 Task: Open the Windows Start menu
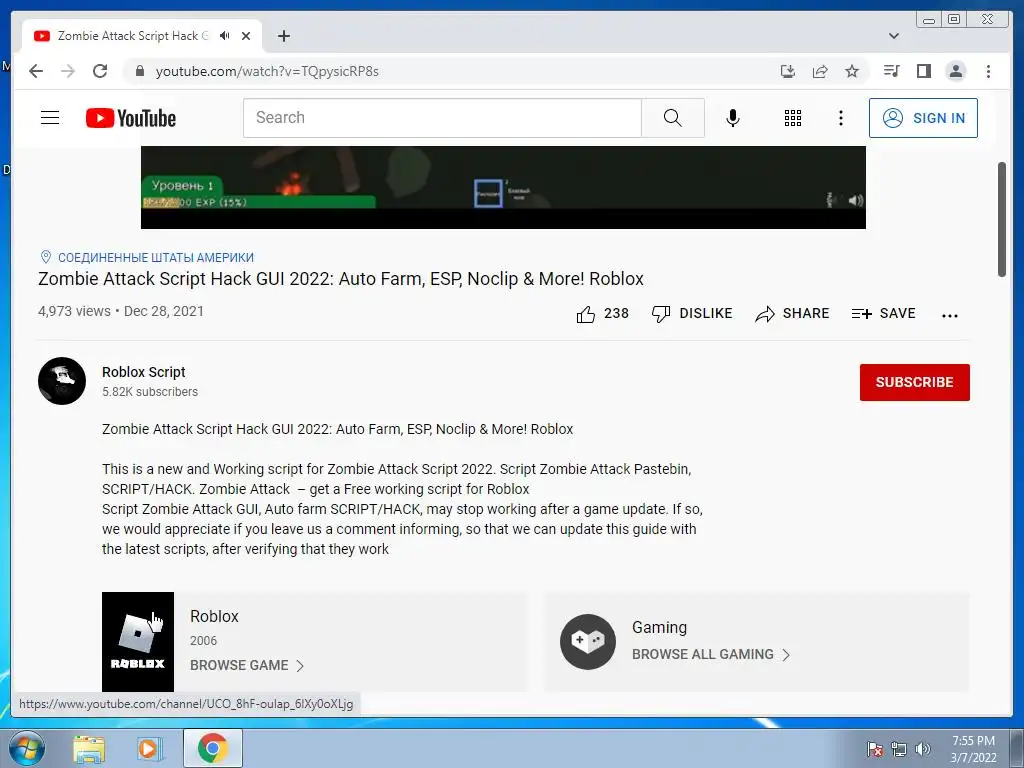click(25, 748)
